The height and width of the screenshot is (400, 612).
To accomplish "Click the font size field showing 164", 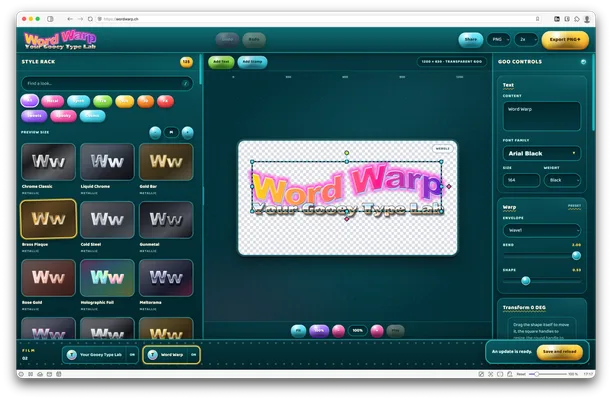I will pyautogui.click(x=521, y=180).
